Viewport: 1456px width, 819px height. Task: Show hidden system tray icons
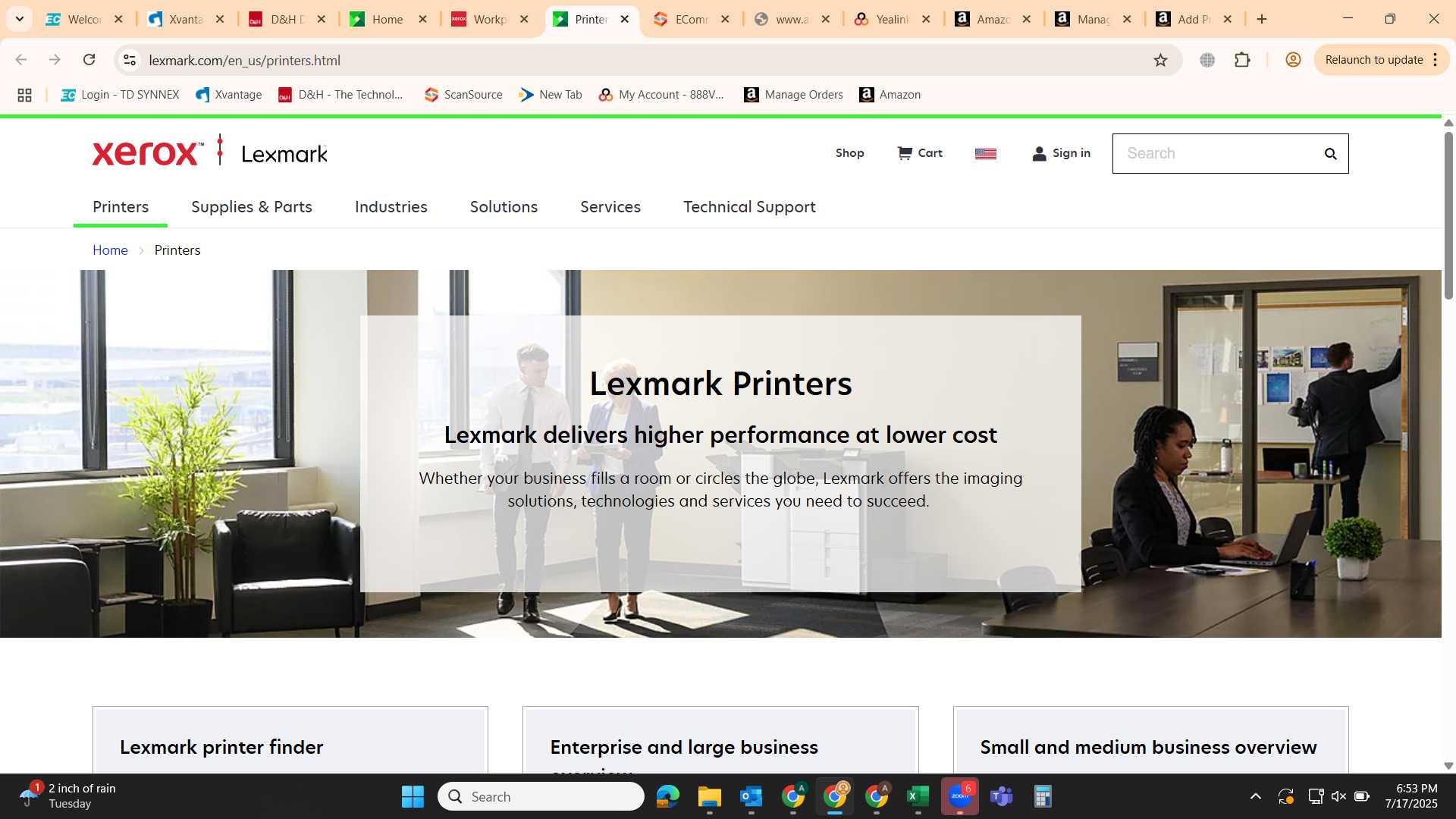click(1256, 796)
